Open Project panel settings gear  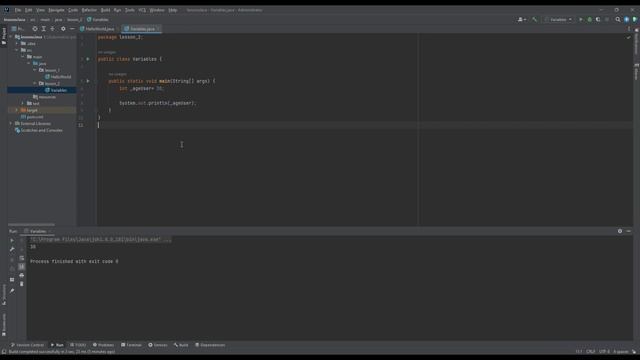[x=63, y=29]
